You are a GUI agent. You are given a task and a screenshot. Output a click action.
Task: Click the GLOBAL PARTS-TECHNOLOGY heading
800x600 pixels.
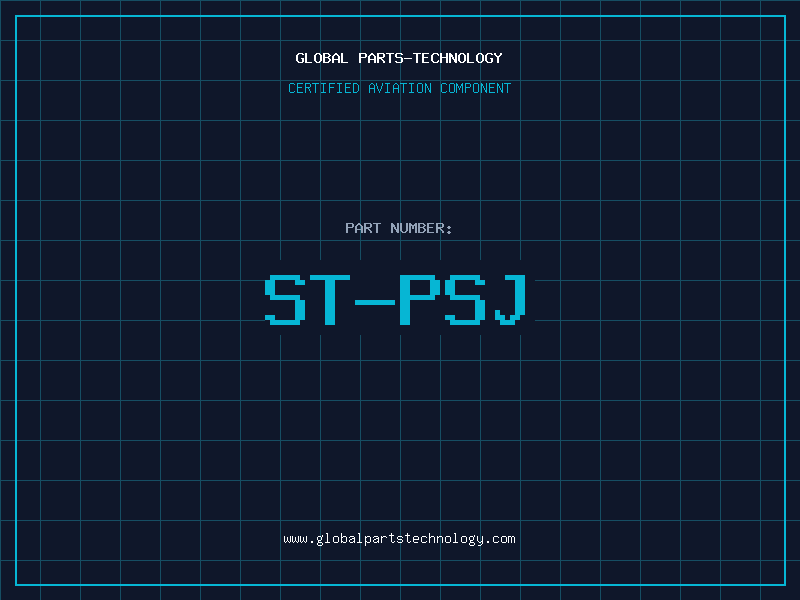(399, 58)
